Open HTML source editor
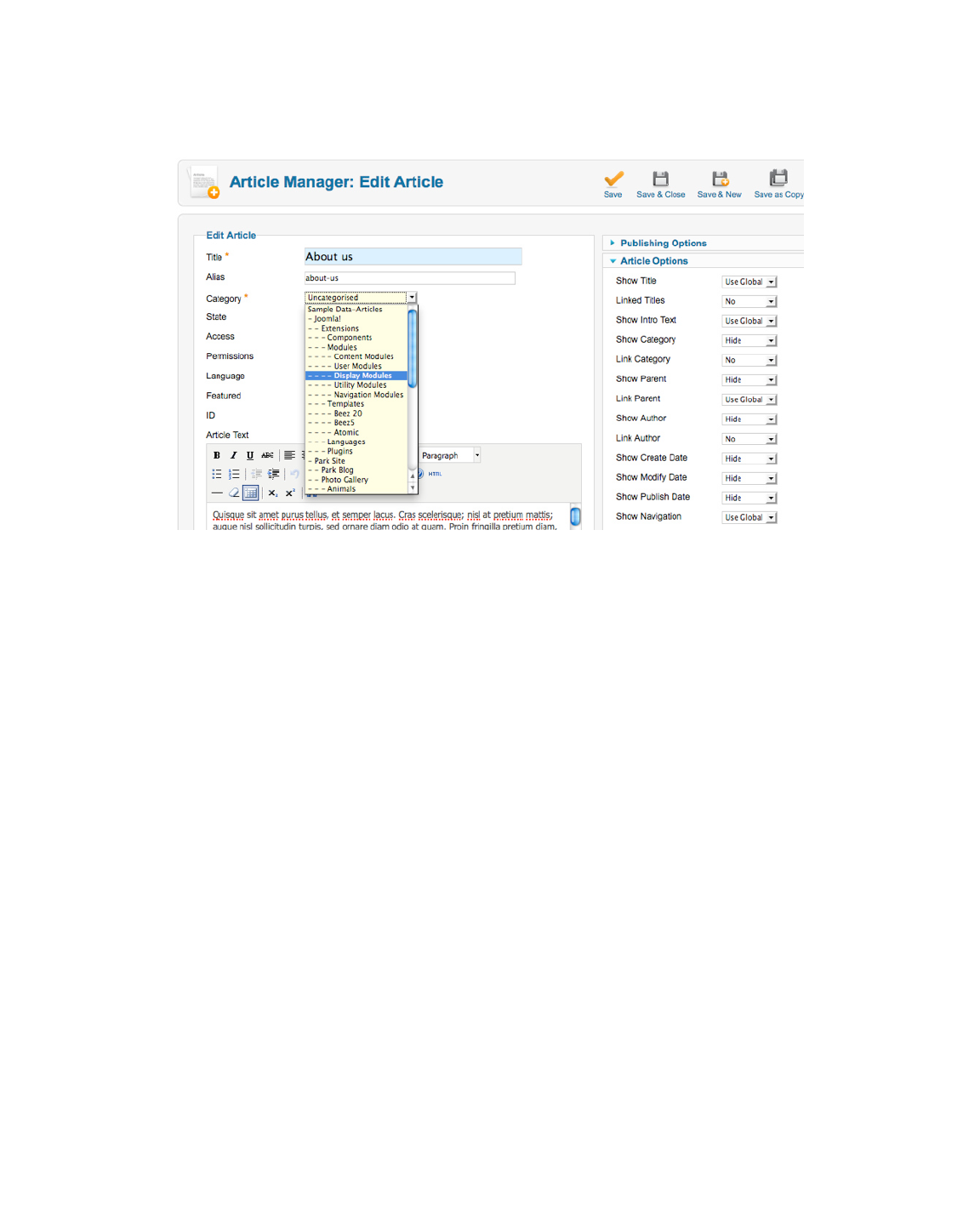The width and height of the screenshot is (980, 1225). [435, 475]
